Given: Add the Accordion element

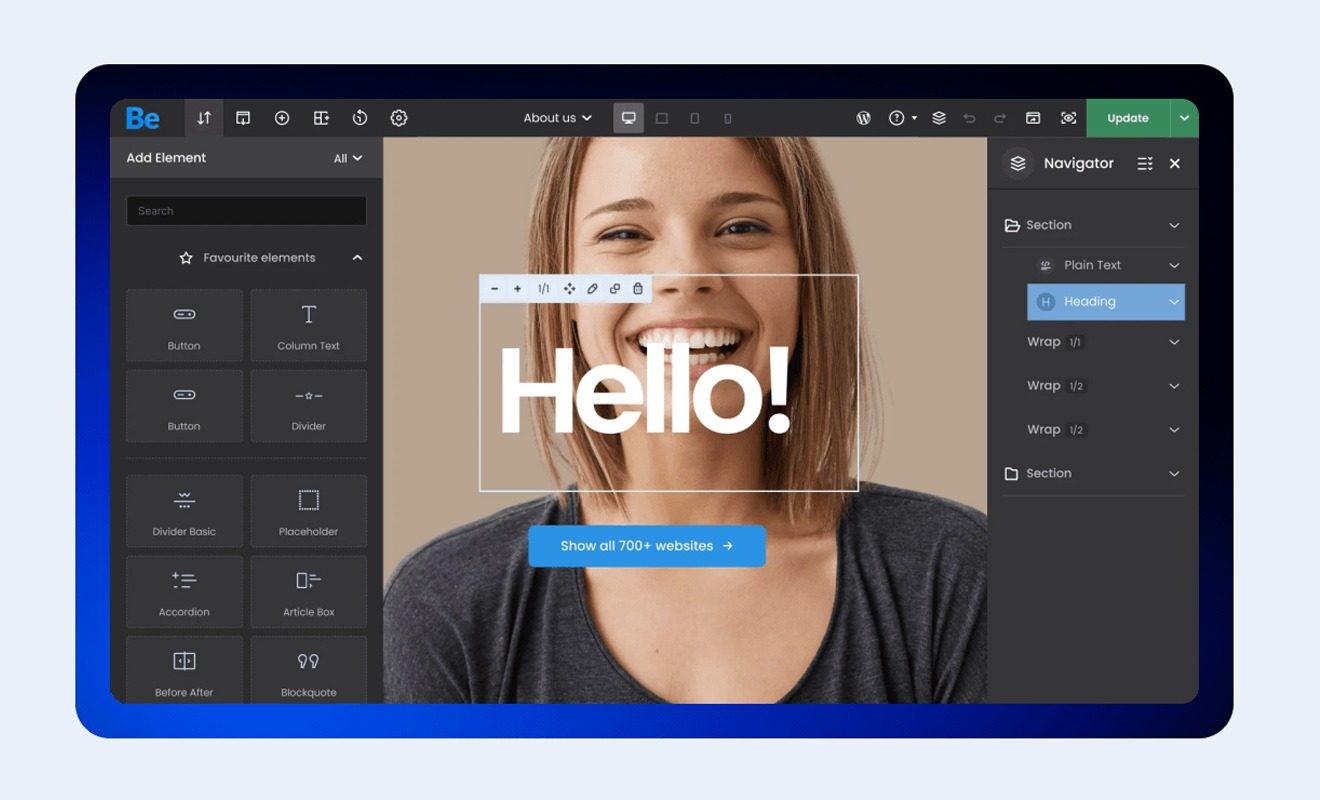Looking at the screenshot, I should pyautogui.click(x=184, y=591).
